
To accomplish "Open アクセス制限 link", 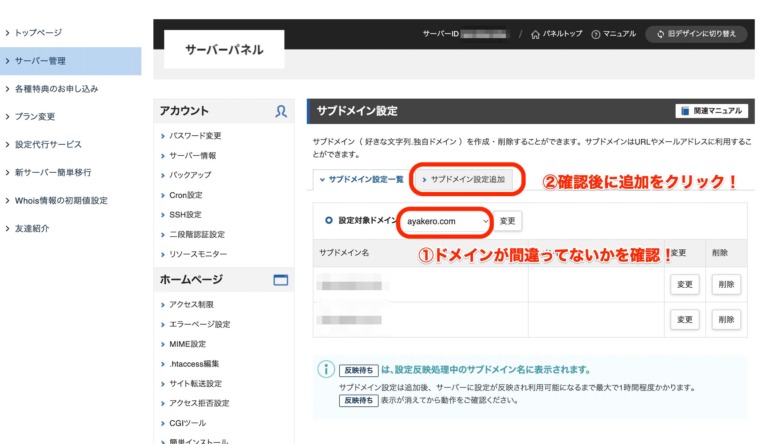I will click(x=191, y=304).
